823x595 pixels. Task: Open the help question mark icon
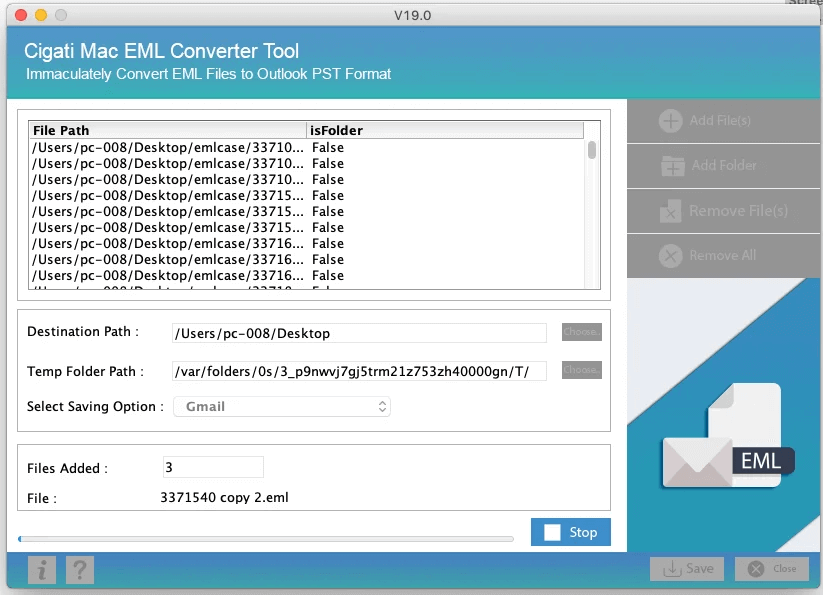click(x=80, y=570)
